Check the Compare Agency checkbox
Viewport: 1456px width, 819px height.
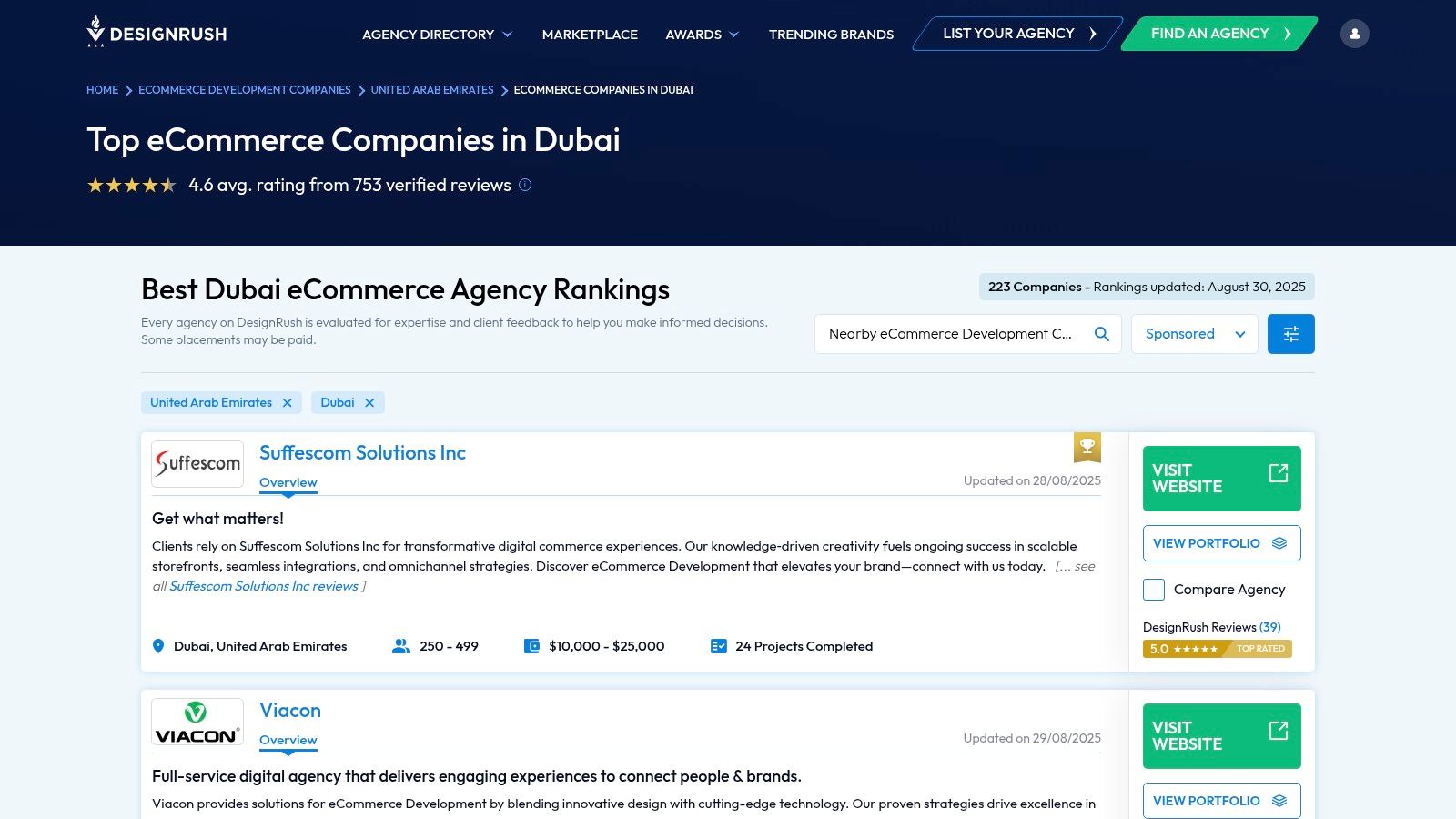[x=1153, y=590]
